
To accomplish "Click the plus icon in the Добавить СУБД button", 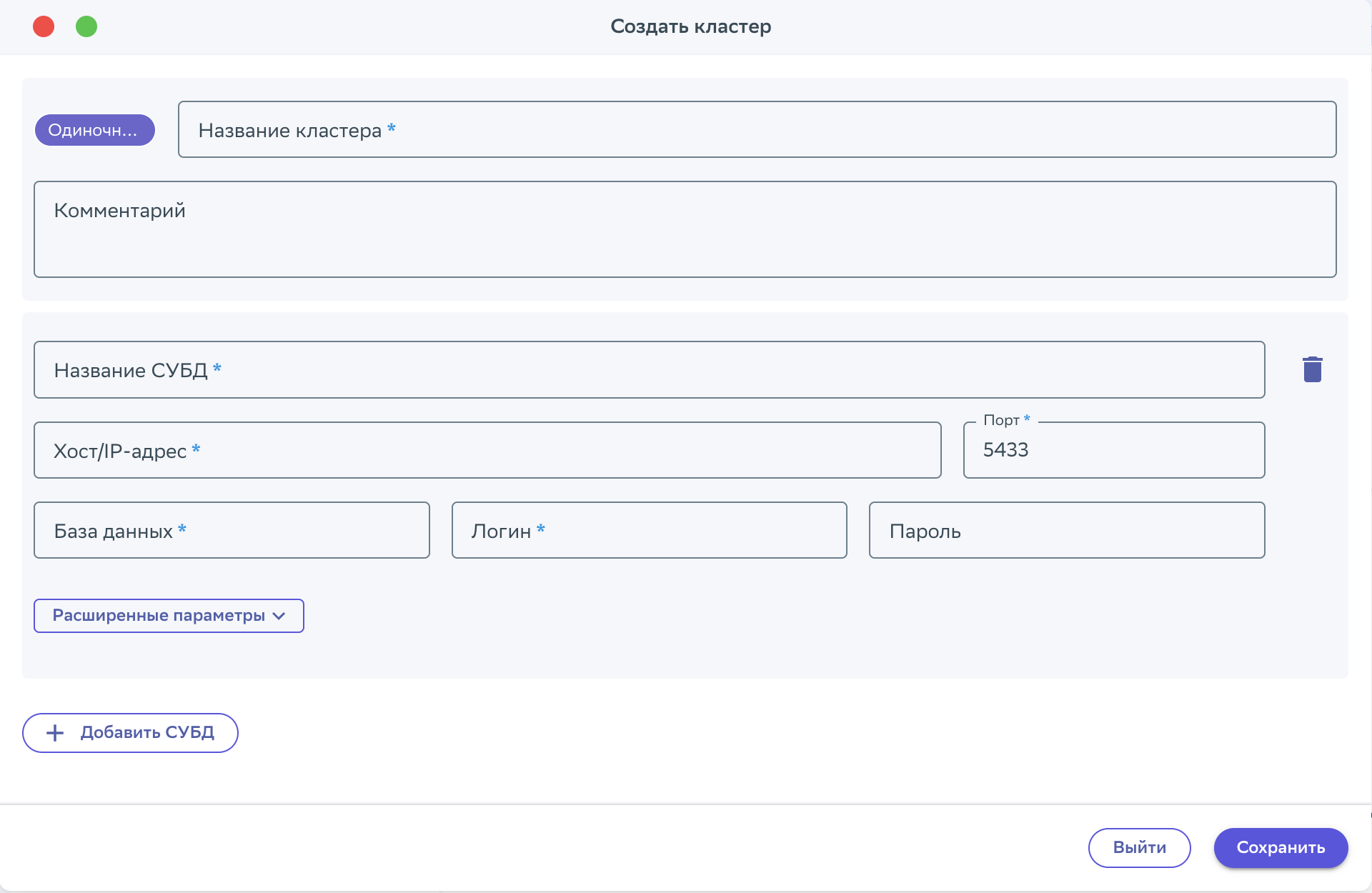I will (x=55, y=733).
